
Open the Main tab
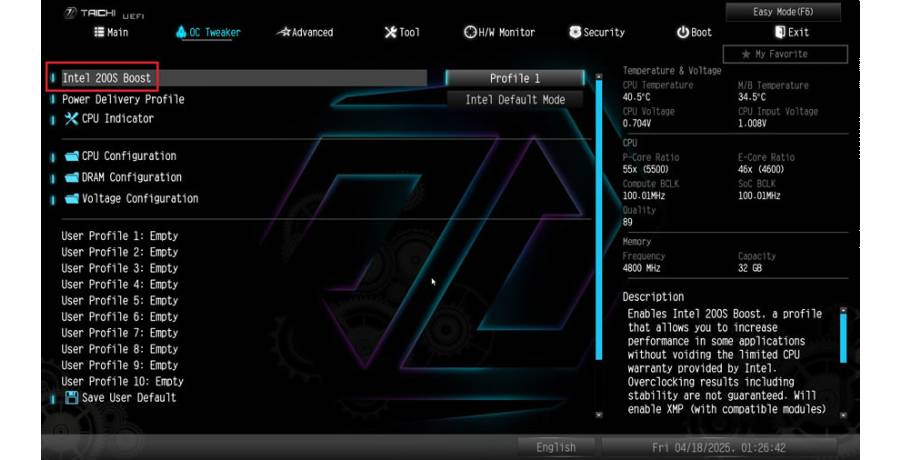[x=111, y=32]
